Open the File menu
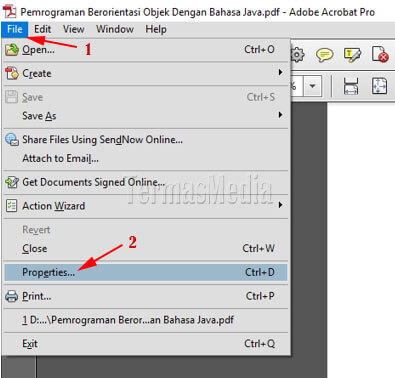Image resolution: width=395 pixels, height=378 pixels. pos(15,29)
